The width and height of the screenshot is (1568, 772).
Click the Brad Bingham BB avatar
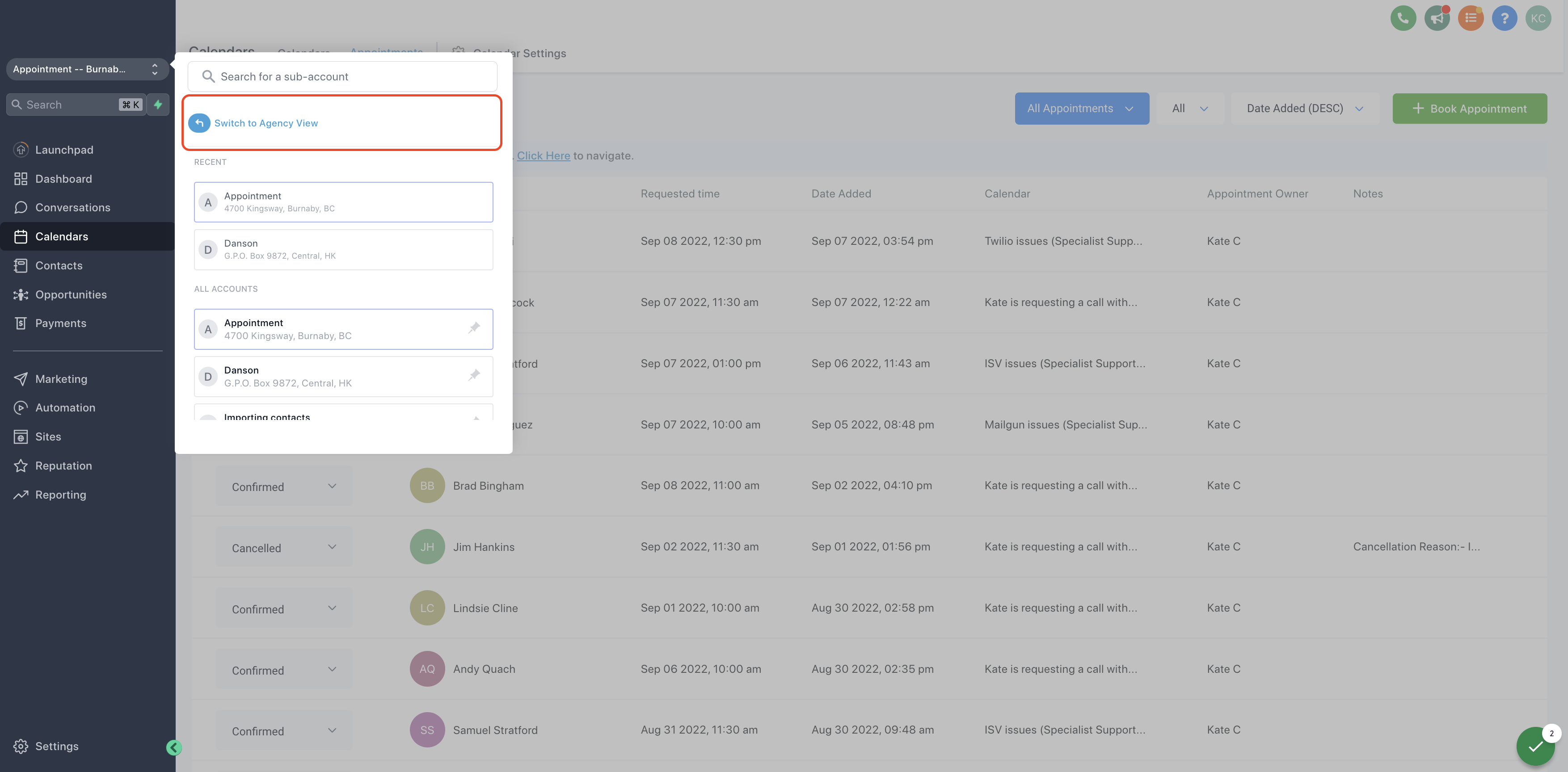pos(427,486)
